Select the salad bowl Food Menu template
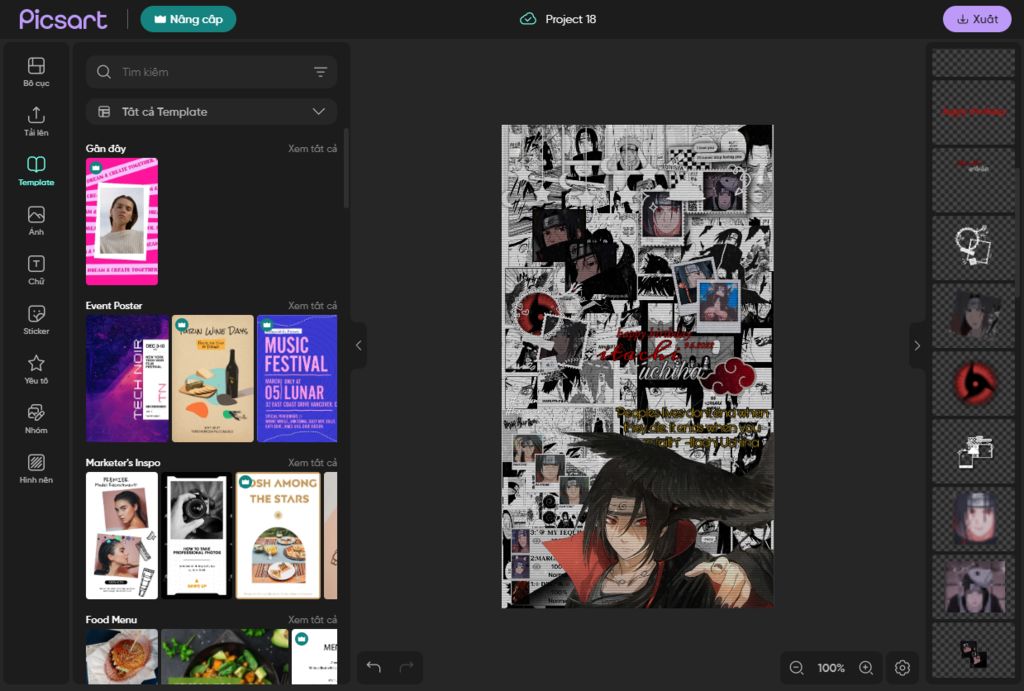The height and width of the screenshot is (691, 1024). (x=225, y=656)
